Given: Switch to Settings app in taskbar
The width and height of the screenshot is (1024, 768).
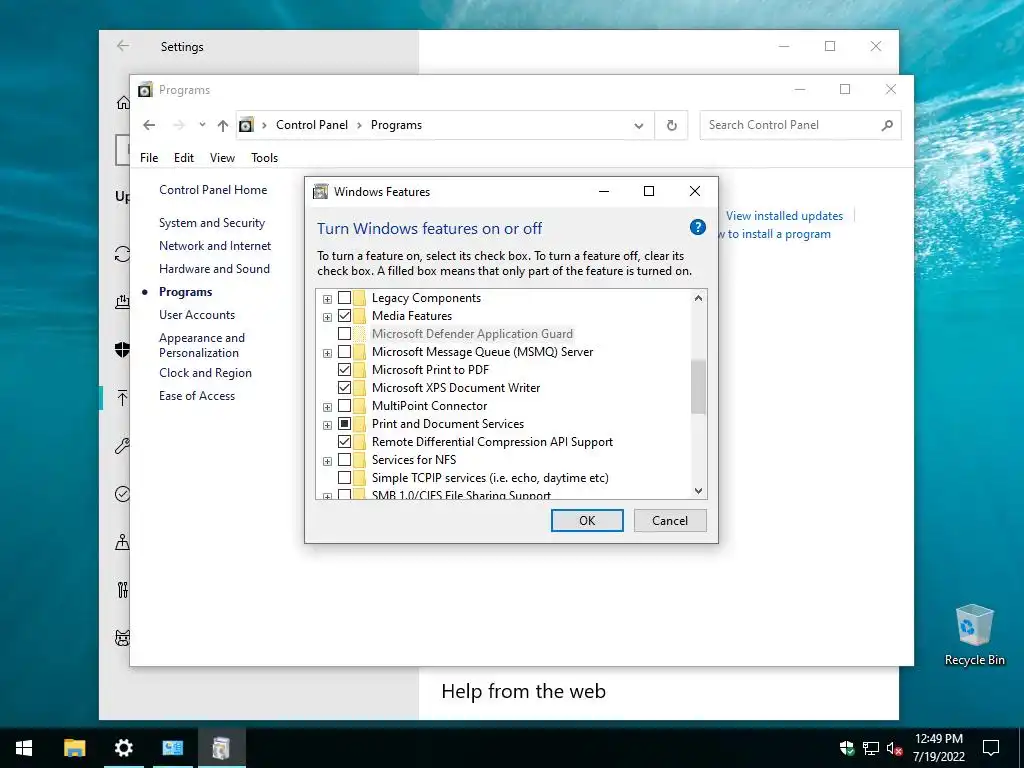Looking at the screenshot, I should [x=123, y=748].
